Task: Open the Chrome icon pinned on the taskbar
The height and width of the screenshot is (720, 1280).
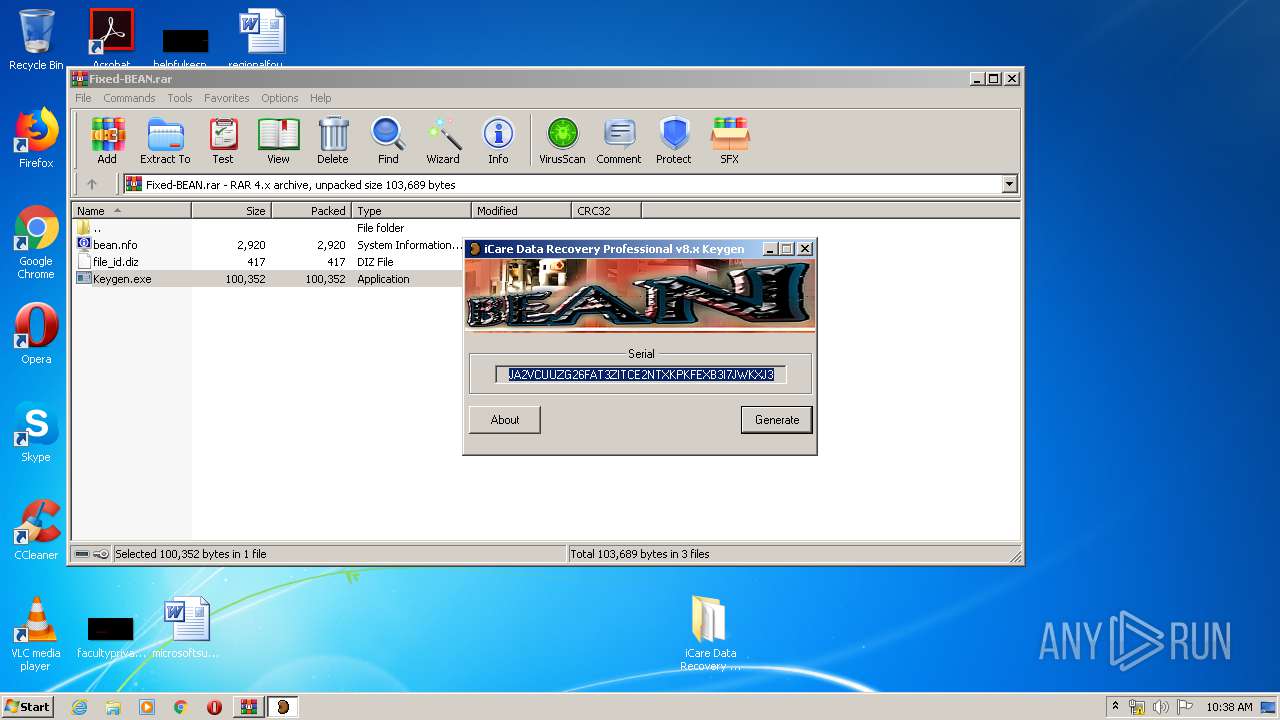Action: [x=181, y=707]
